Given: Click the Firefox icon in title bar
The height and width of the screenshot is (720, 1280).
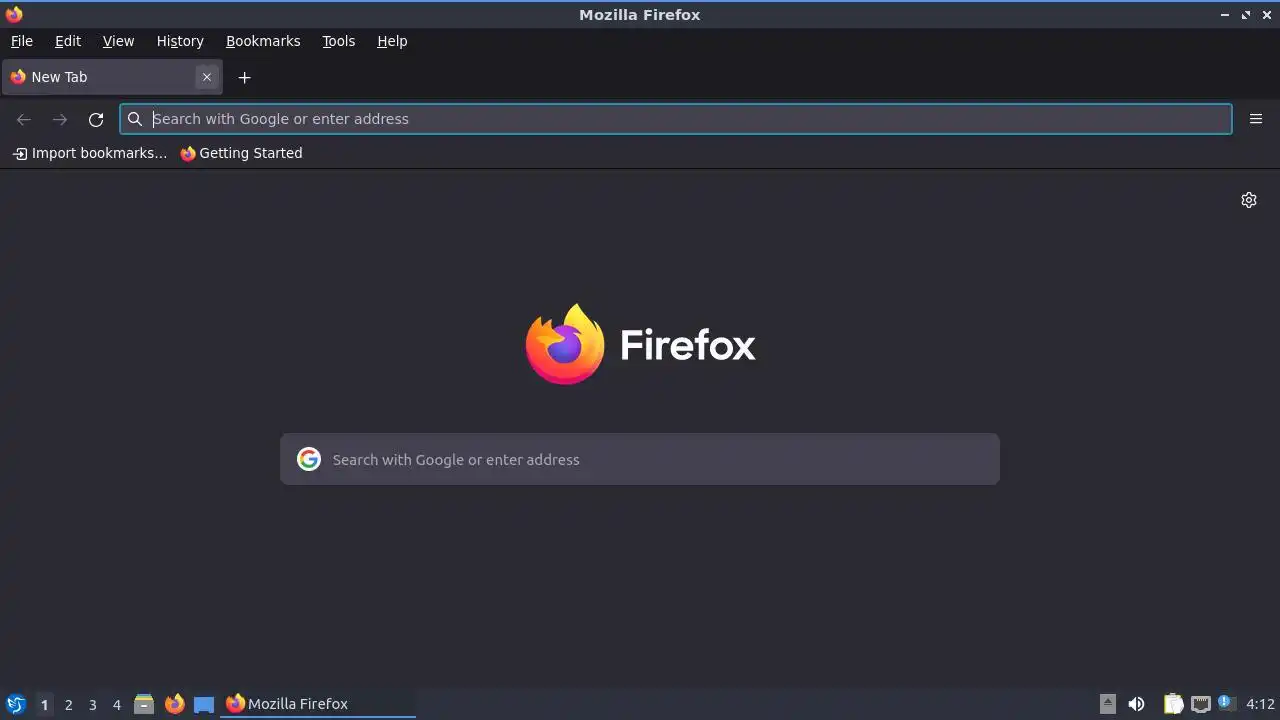Looking at the screenshot, I should [x=14, y=14].
